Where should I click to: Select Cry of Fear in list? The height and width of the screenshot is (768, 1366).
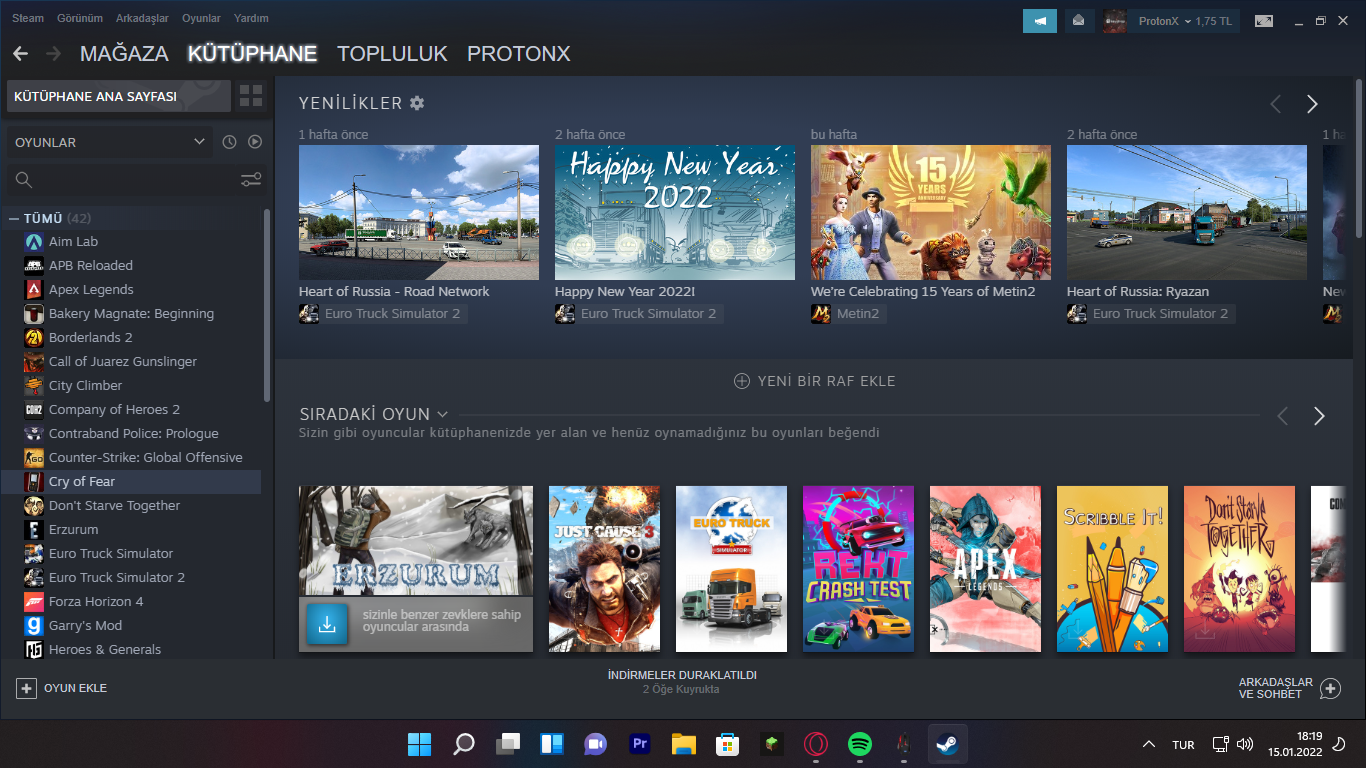(132, 482)
